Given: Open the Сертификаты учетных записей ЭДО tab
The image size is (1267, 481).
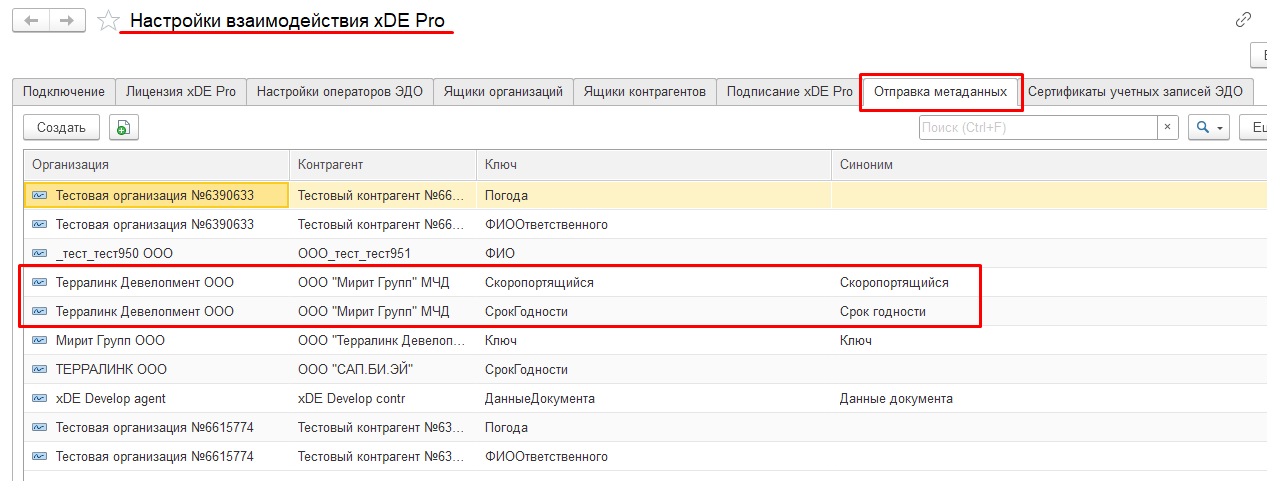Looking at the screenshot, I should tap(1135, 91).
